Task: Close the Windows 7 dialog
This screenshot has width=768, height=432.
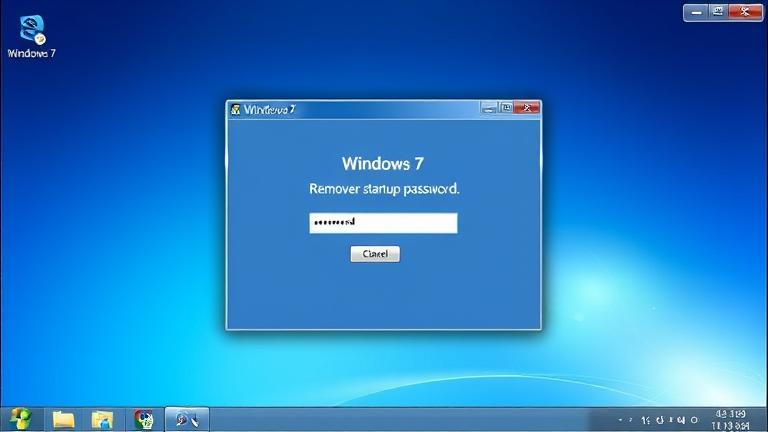Action: point(527,108)
